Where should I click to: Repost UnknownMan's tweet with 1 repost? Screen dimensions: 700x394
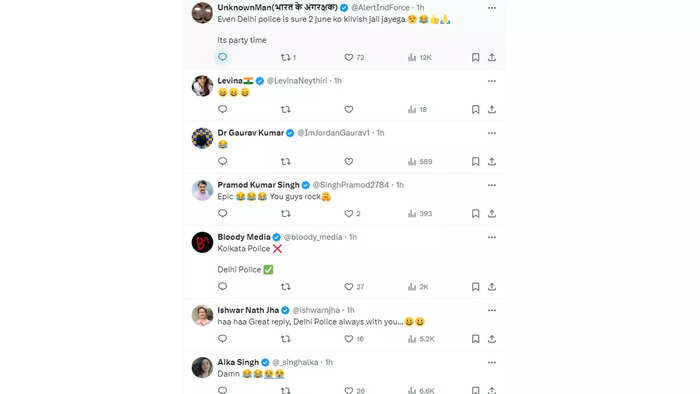pos(288,57)
